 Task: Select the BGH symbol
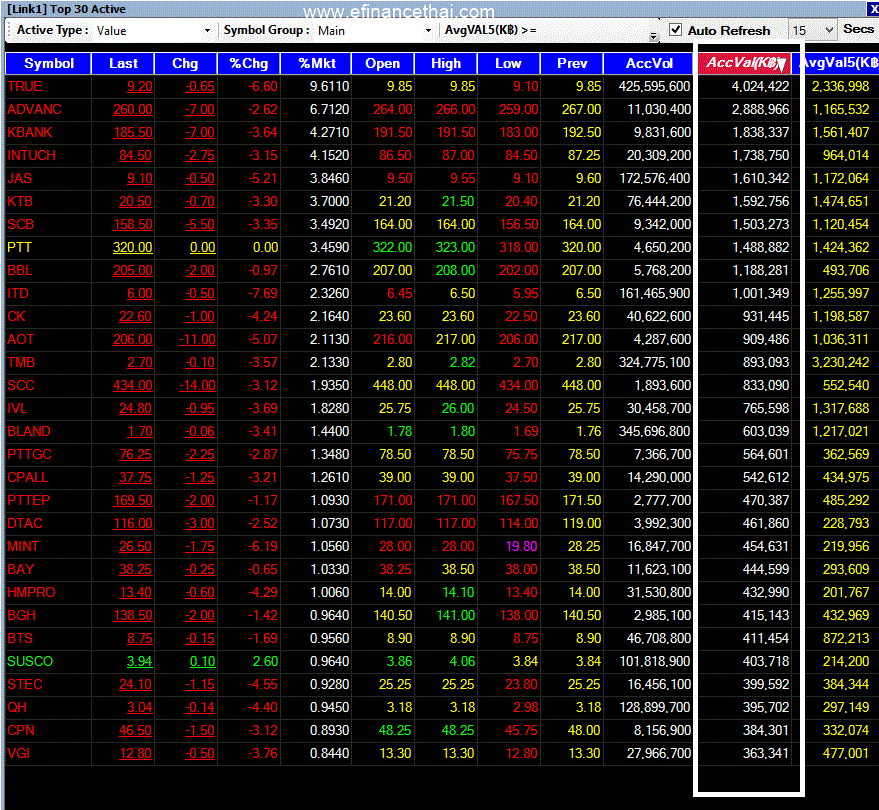pyautogui.click(x=21, y=615)
